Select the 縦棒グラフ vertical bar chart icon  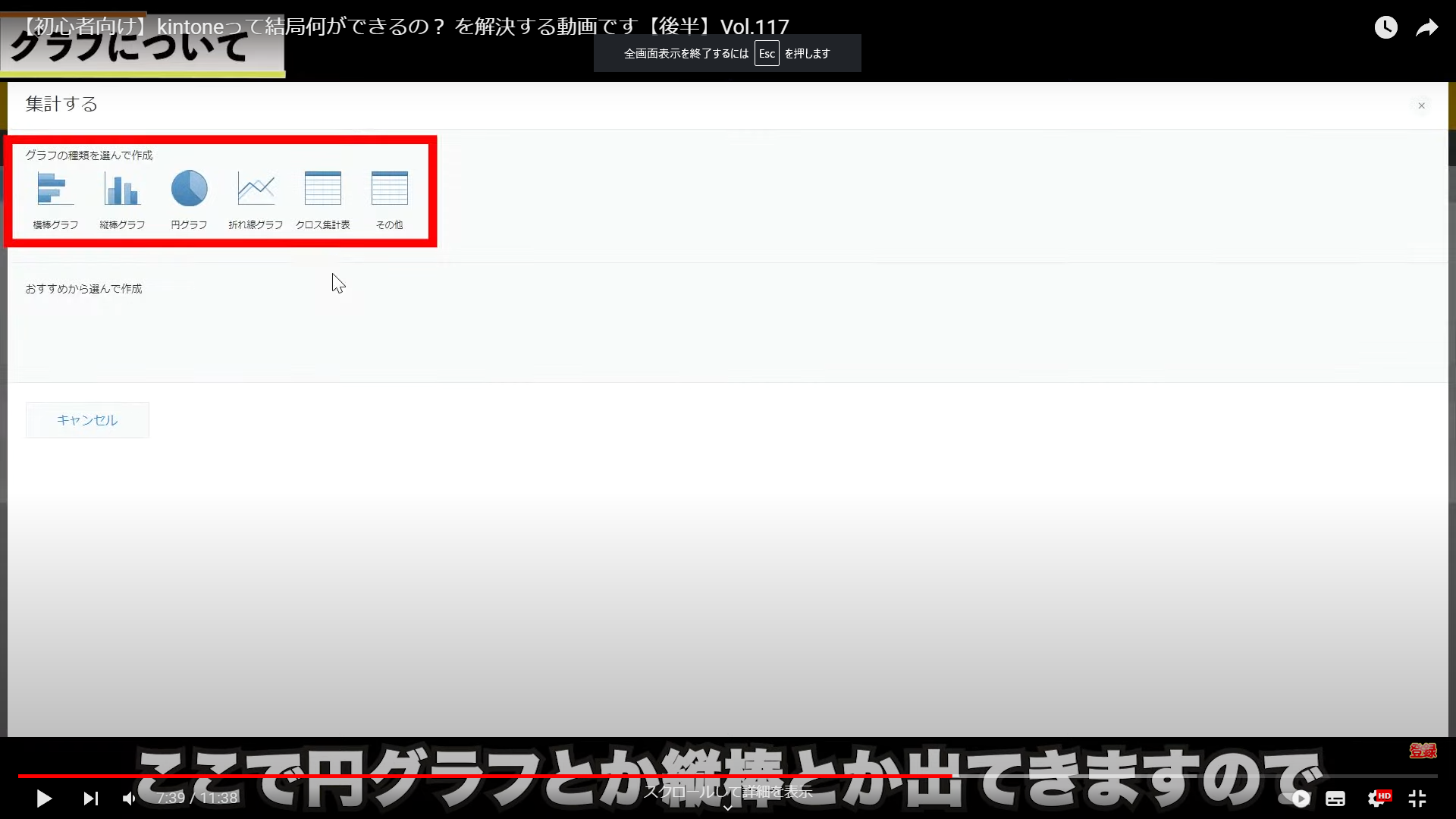(x=122, y=189)
